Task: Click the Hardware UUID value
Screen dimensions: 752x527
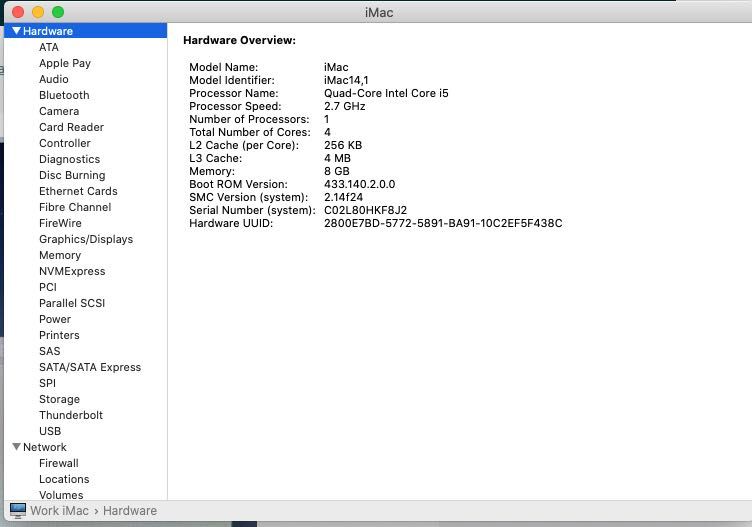Action: pos(443,223)
